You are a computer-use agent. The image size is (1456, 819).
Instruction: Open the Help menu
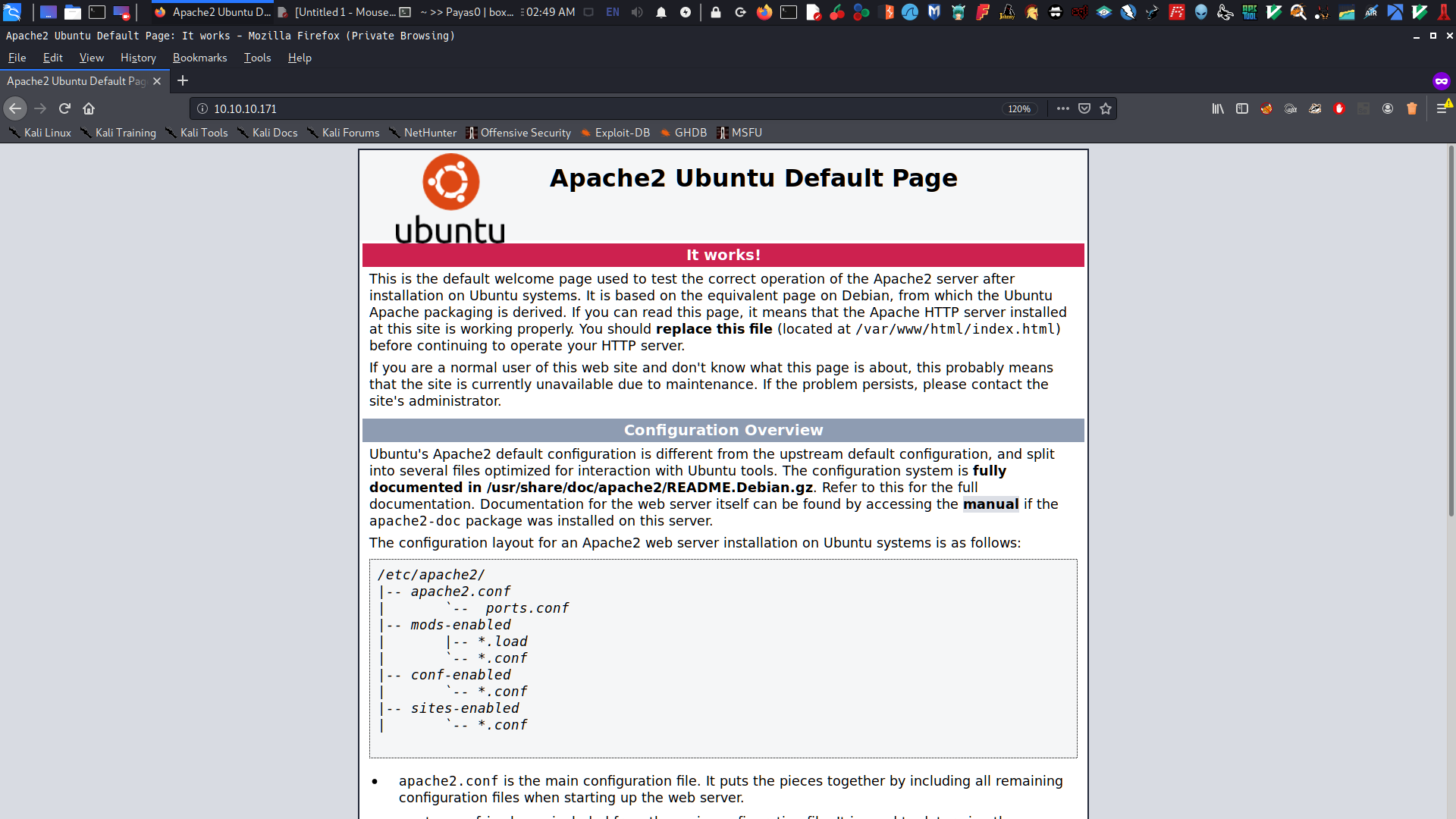[x=300, y=58]
